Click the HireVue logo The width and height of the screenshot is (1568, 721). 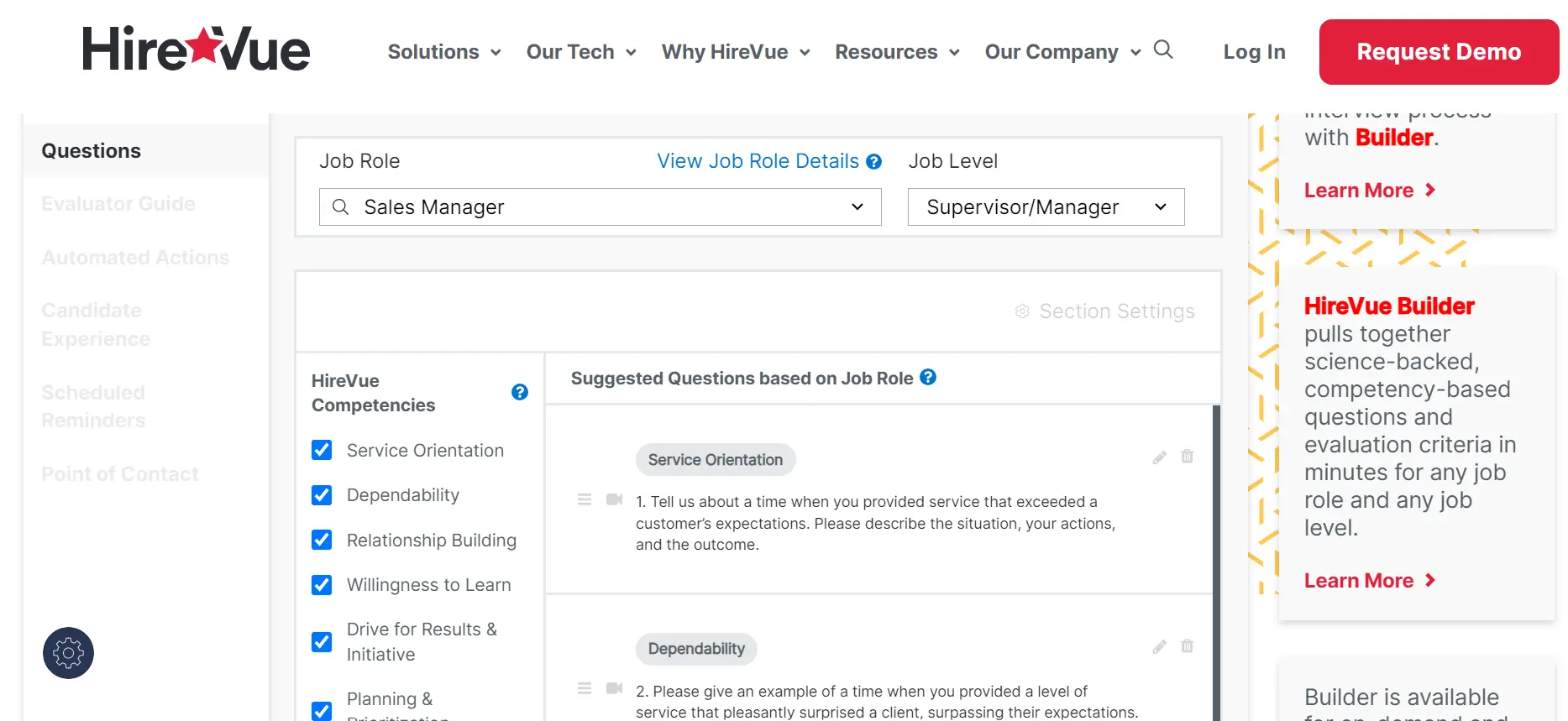tap(197, 50)
